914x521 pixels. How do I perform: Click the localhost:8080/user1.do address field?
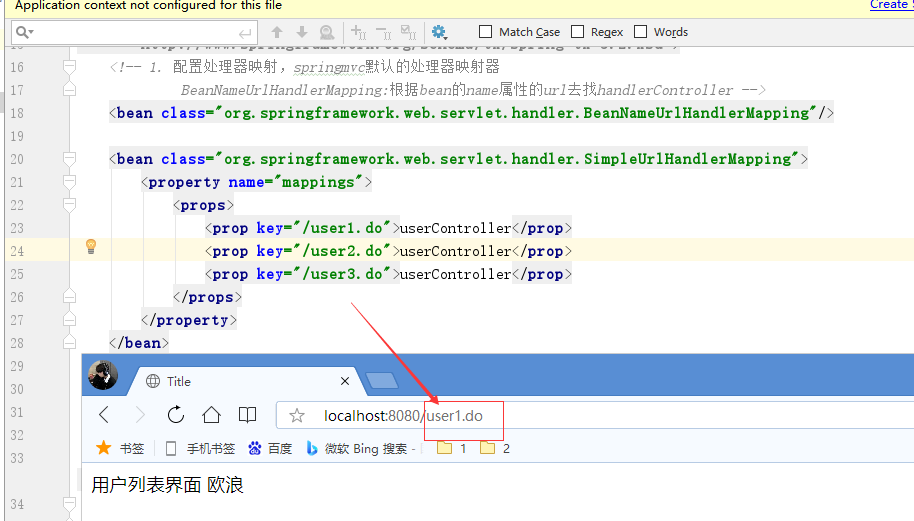pyautogui.click(x=596, y=416)
